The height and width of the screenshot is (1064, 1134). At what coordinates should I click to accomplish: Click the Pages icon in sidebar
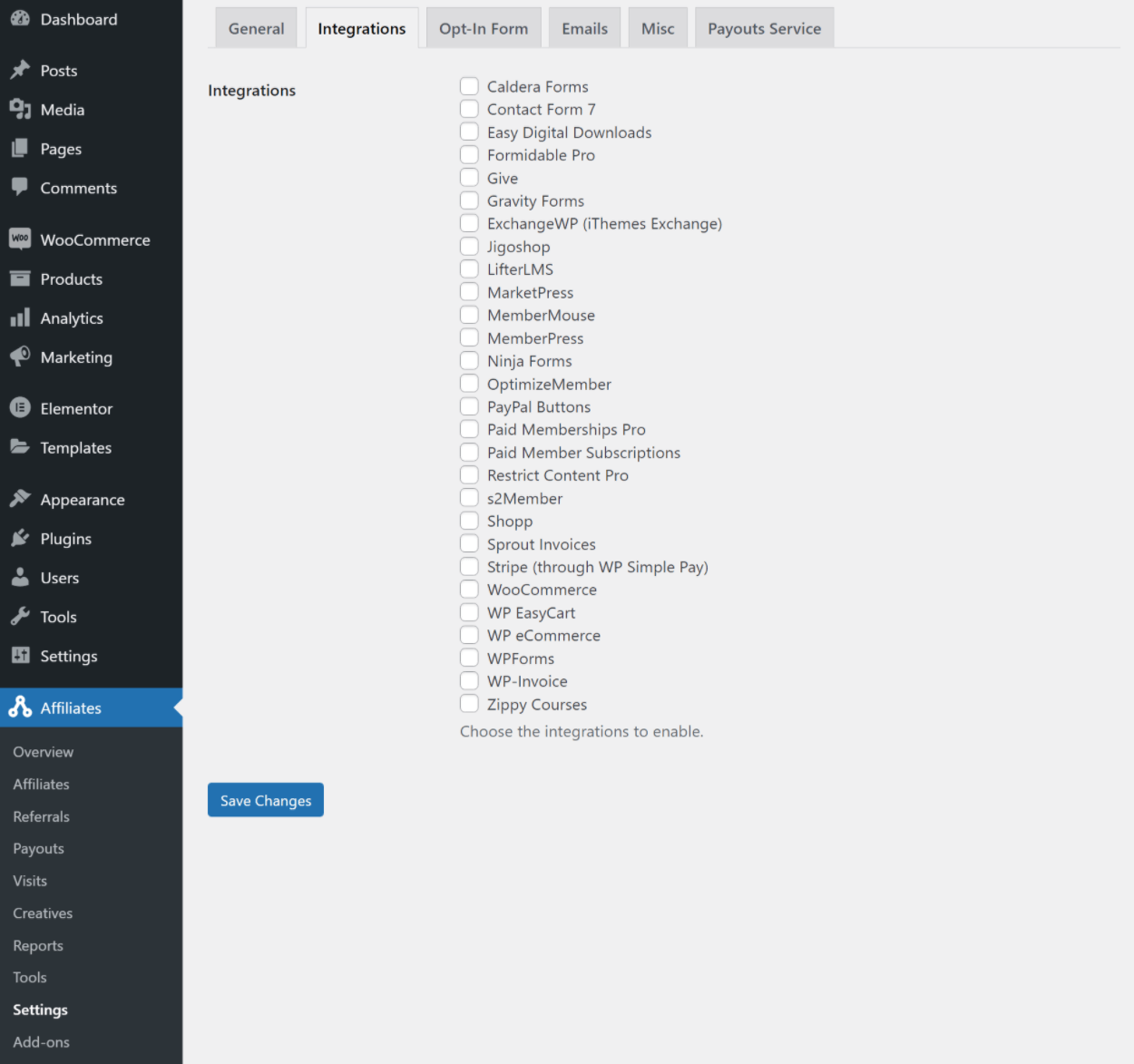pos(20,148)
